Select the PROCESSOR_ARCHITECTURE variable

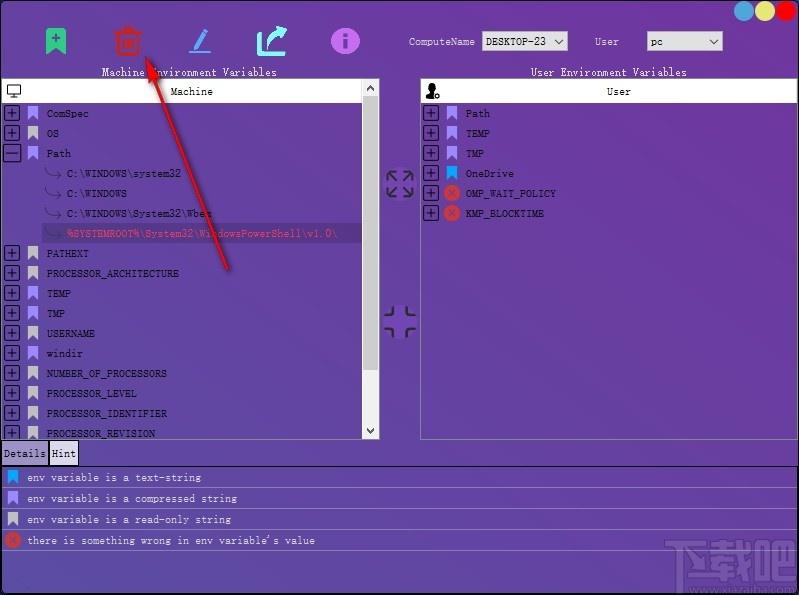(x=112, y=273)
